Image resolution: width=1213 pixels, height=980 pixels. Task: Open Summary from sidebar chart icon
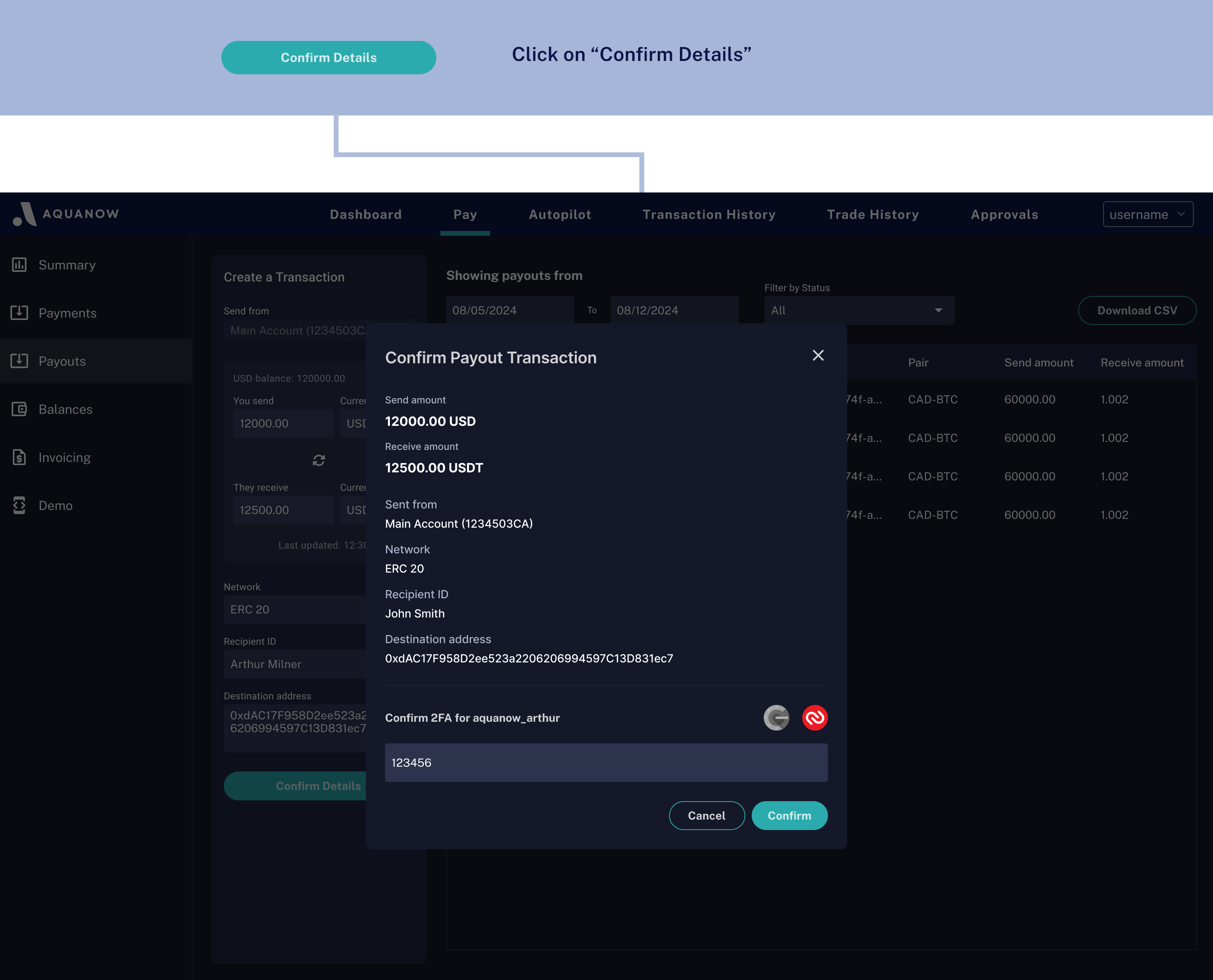[x=19, y=265]
